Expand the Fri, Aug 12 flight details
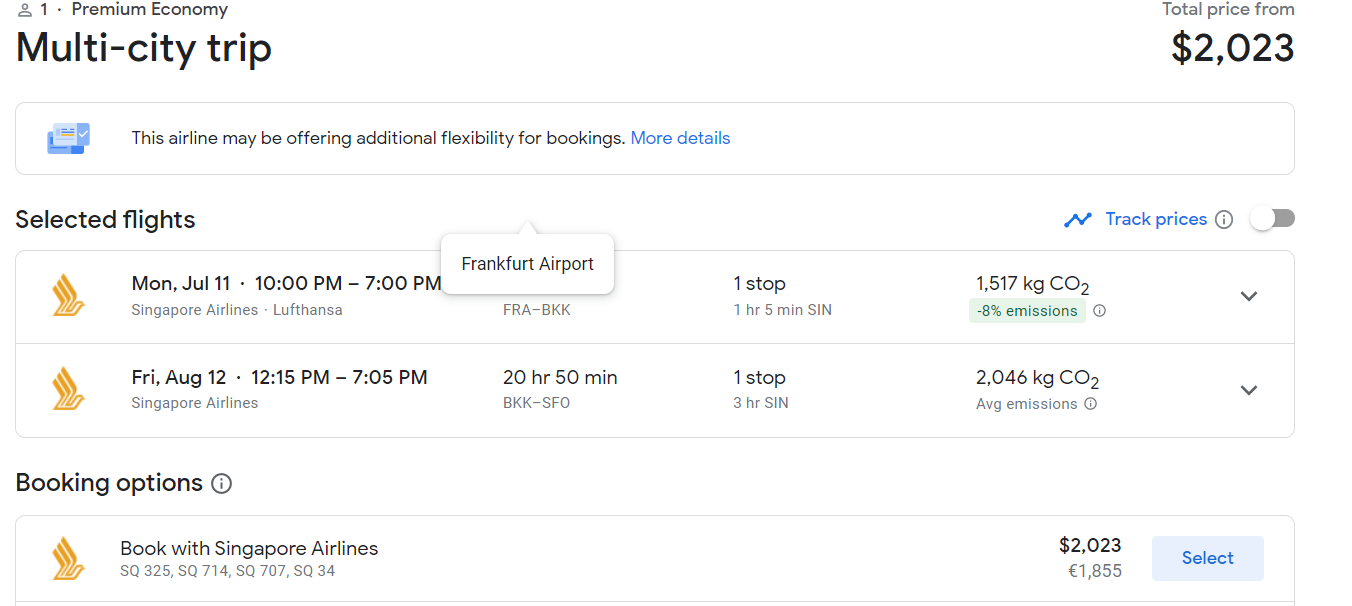The height and width of the screenshot is (606, 1352). (1248, 390)
